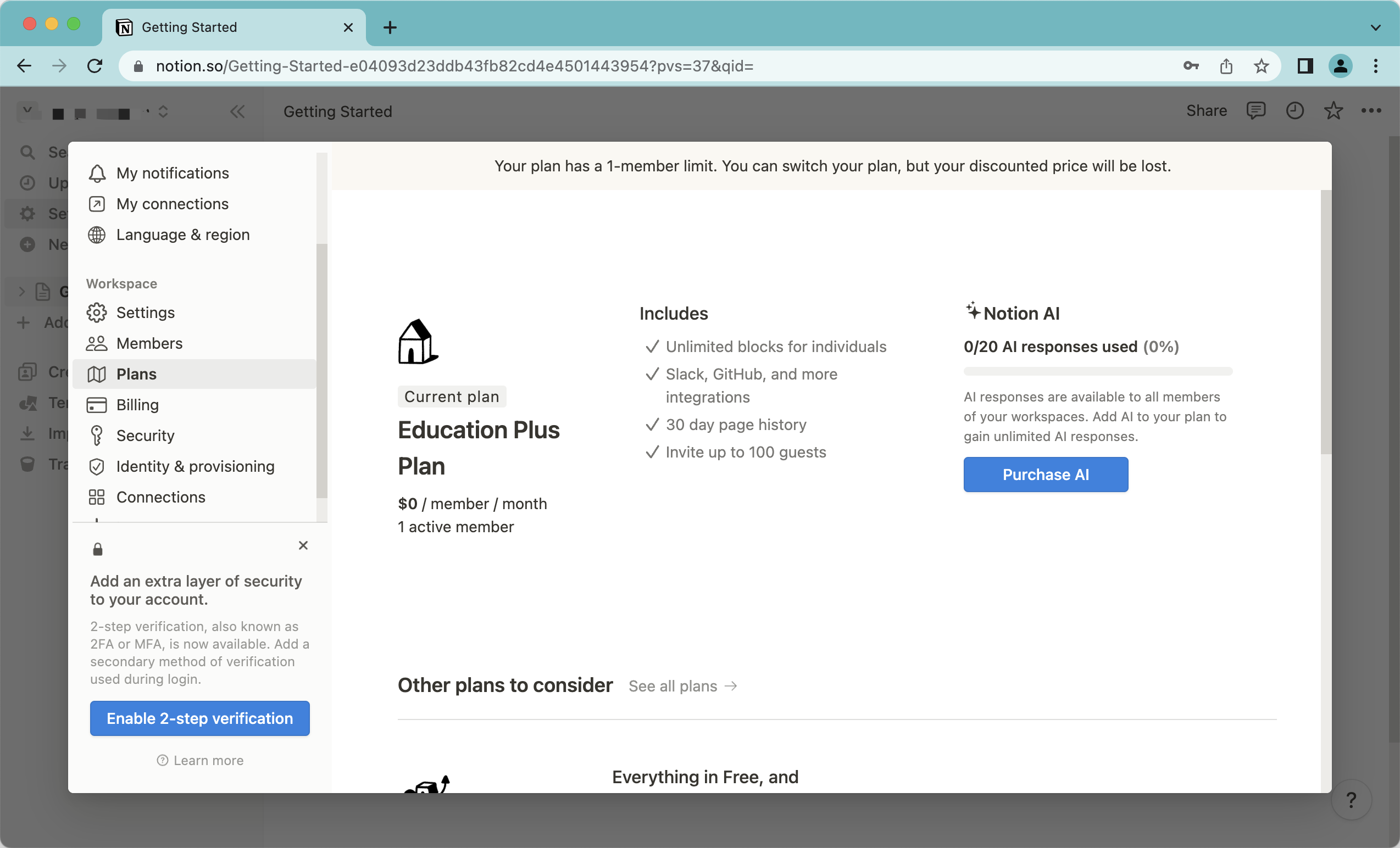Dismiss the 2-step verification card
Screen dimensions: 1400x848
pos(303,545)
